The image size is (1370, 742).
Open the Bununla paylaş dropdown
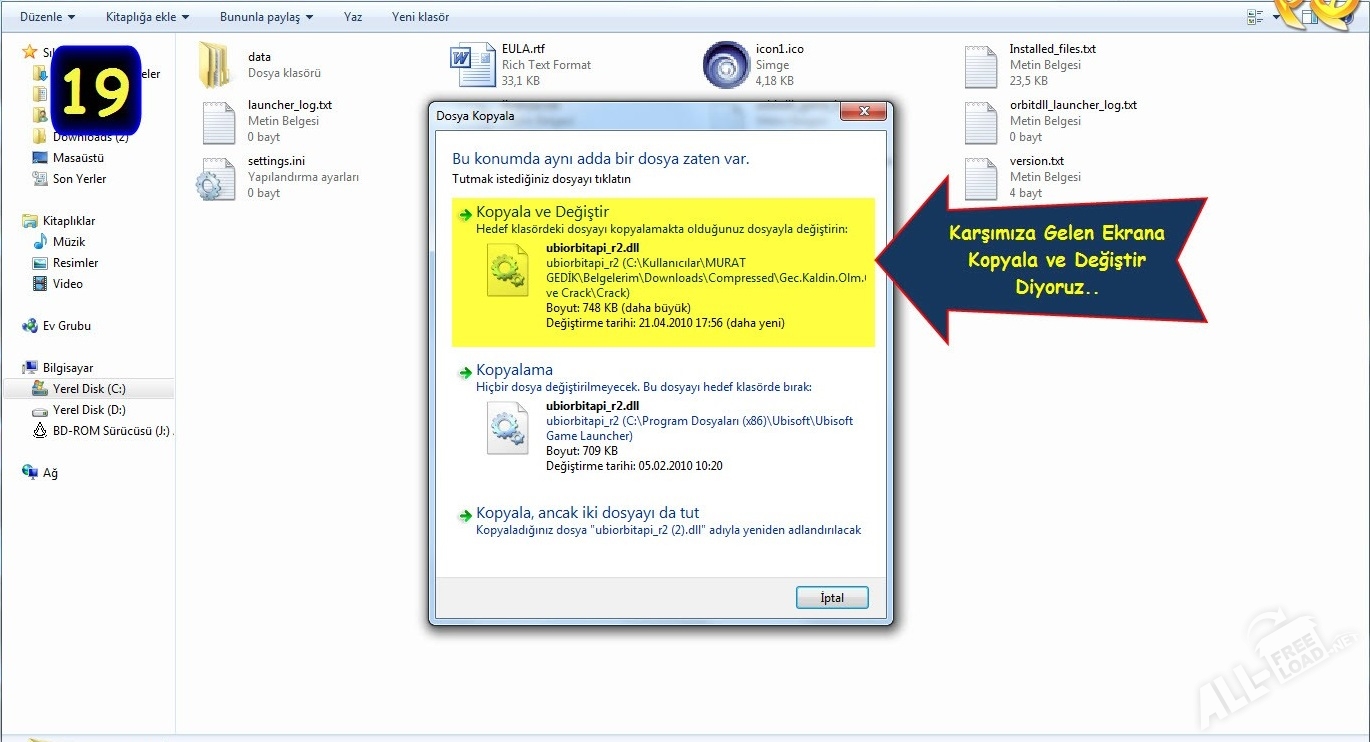pyautogui.click(x=266, y=17)
